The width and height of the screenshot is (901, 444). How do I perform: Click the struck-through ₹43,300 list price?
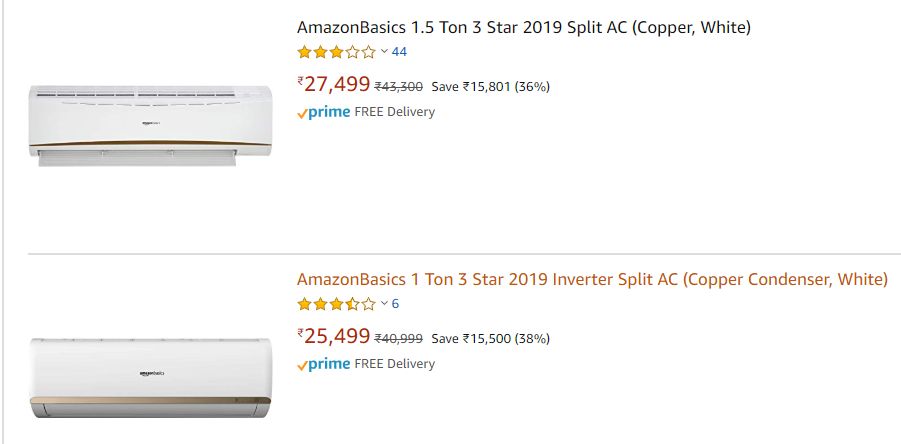[400, 87]
